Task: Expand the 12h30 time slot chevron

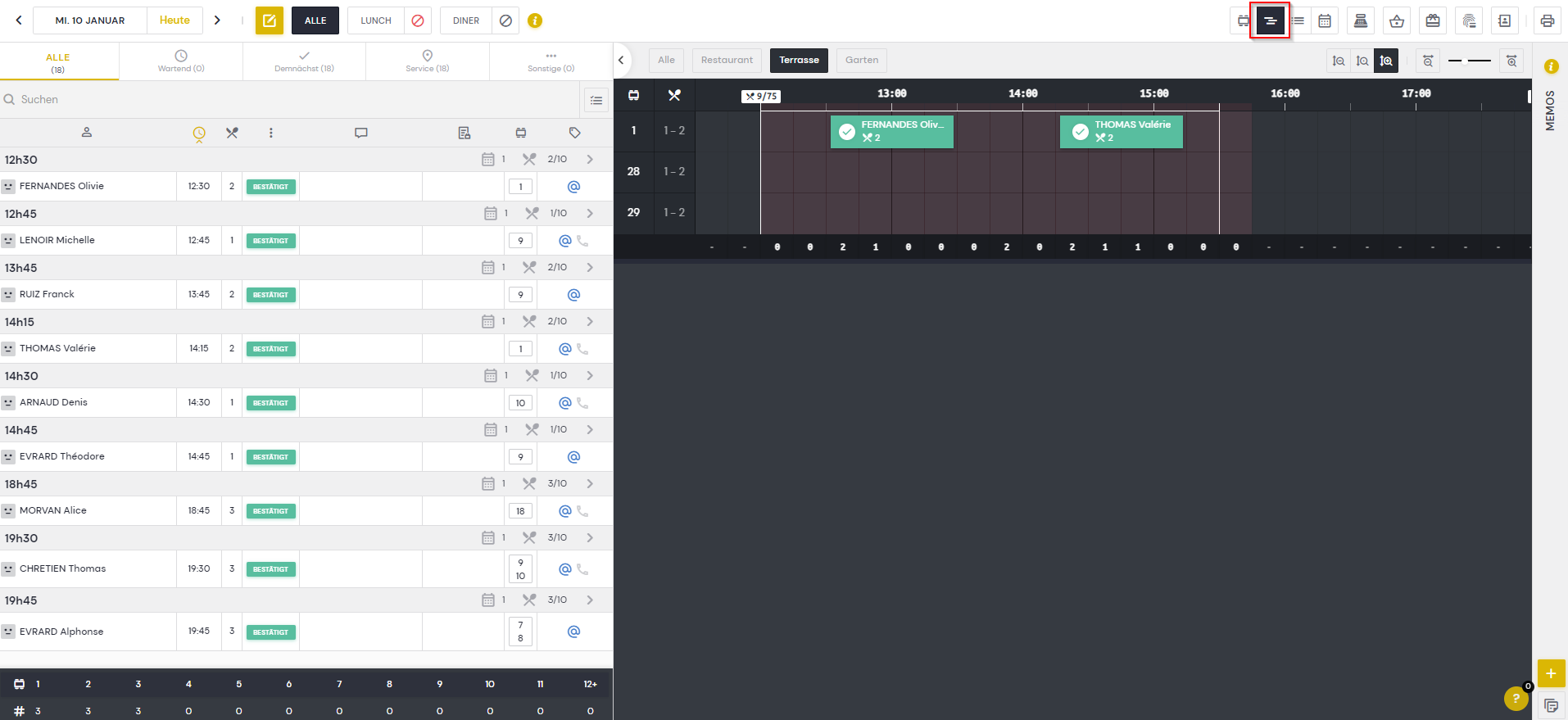Action: tap(590, 160)
